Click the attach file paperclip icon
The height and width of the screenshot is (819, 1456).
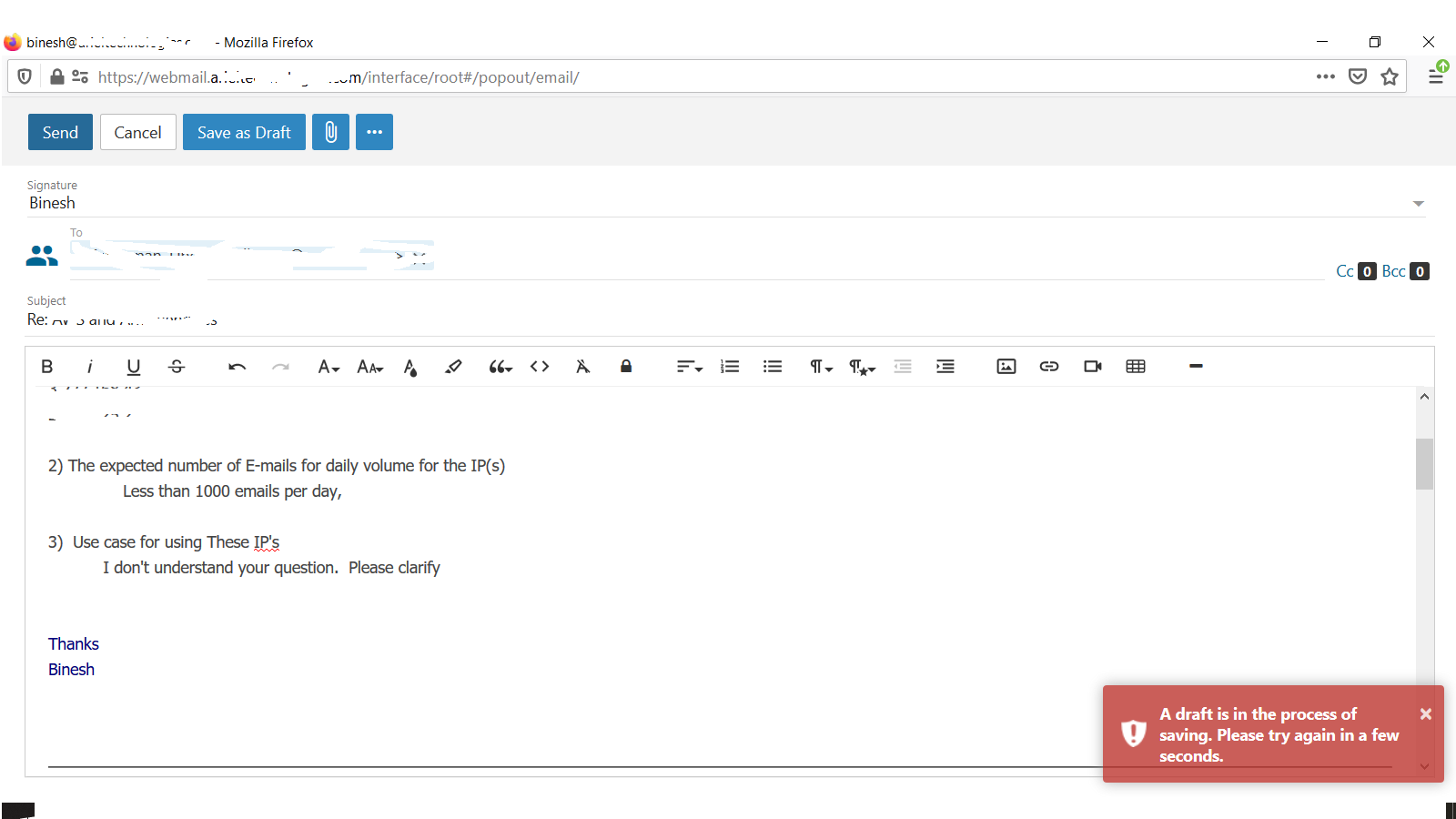tap(330, 132)
